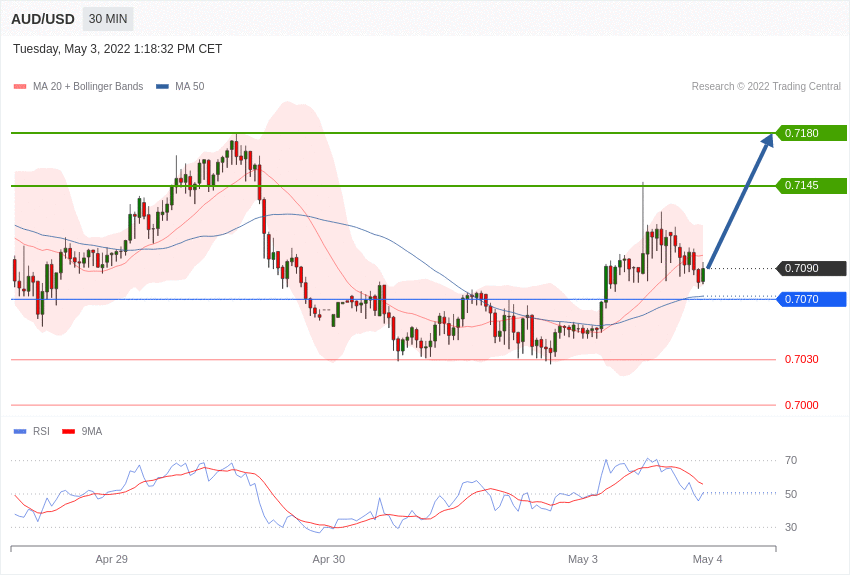The image size is (850, 576).
Task: Click the RSI 50 level label
Action: 791,494
